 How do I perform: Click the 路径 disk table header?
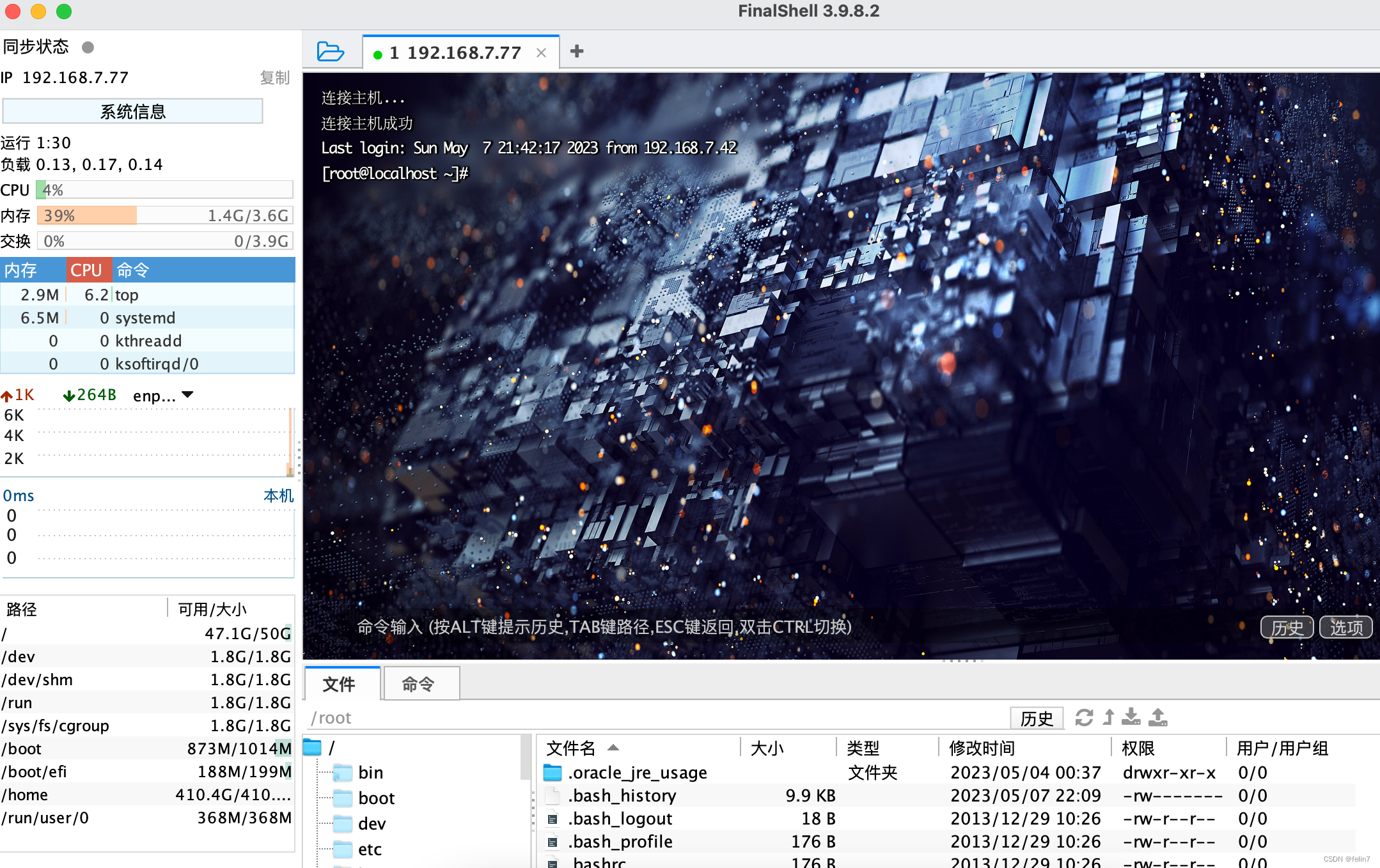click(83, 609)
